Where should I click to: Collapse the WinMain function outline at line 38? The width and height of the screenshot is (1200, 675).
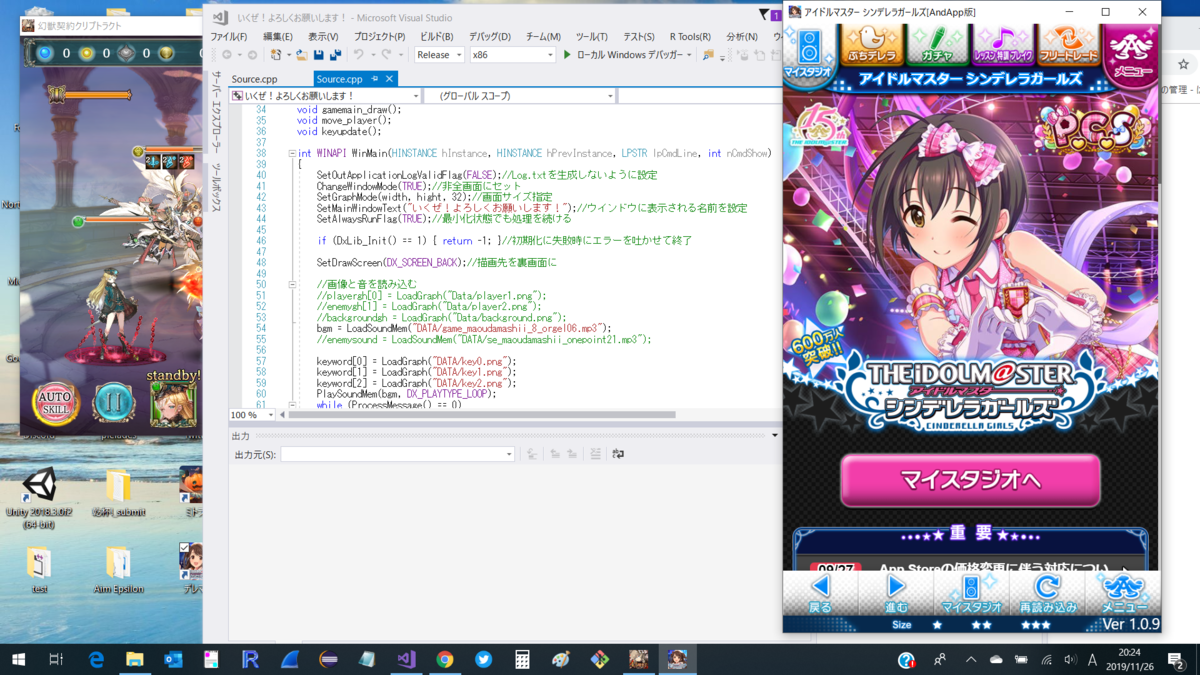(x=292, y=154)
